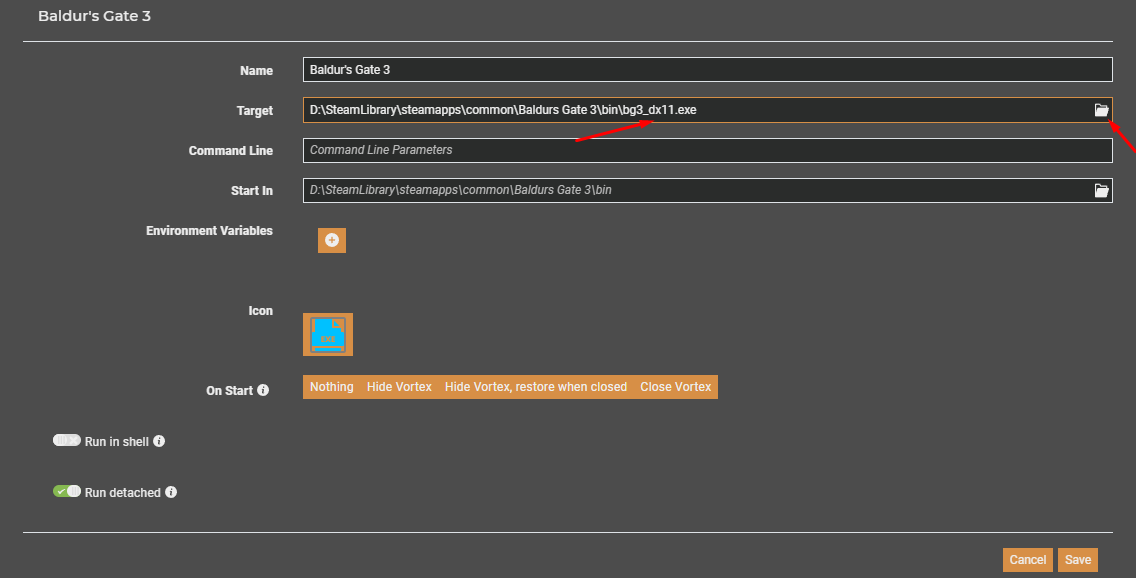Screen dimensions: 1136x578
Task: Click the Command Line Parameters field
Action: pos(708,150)
